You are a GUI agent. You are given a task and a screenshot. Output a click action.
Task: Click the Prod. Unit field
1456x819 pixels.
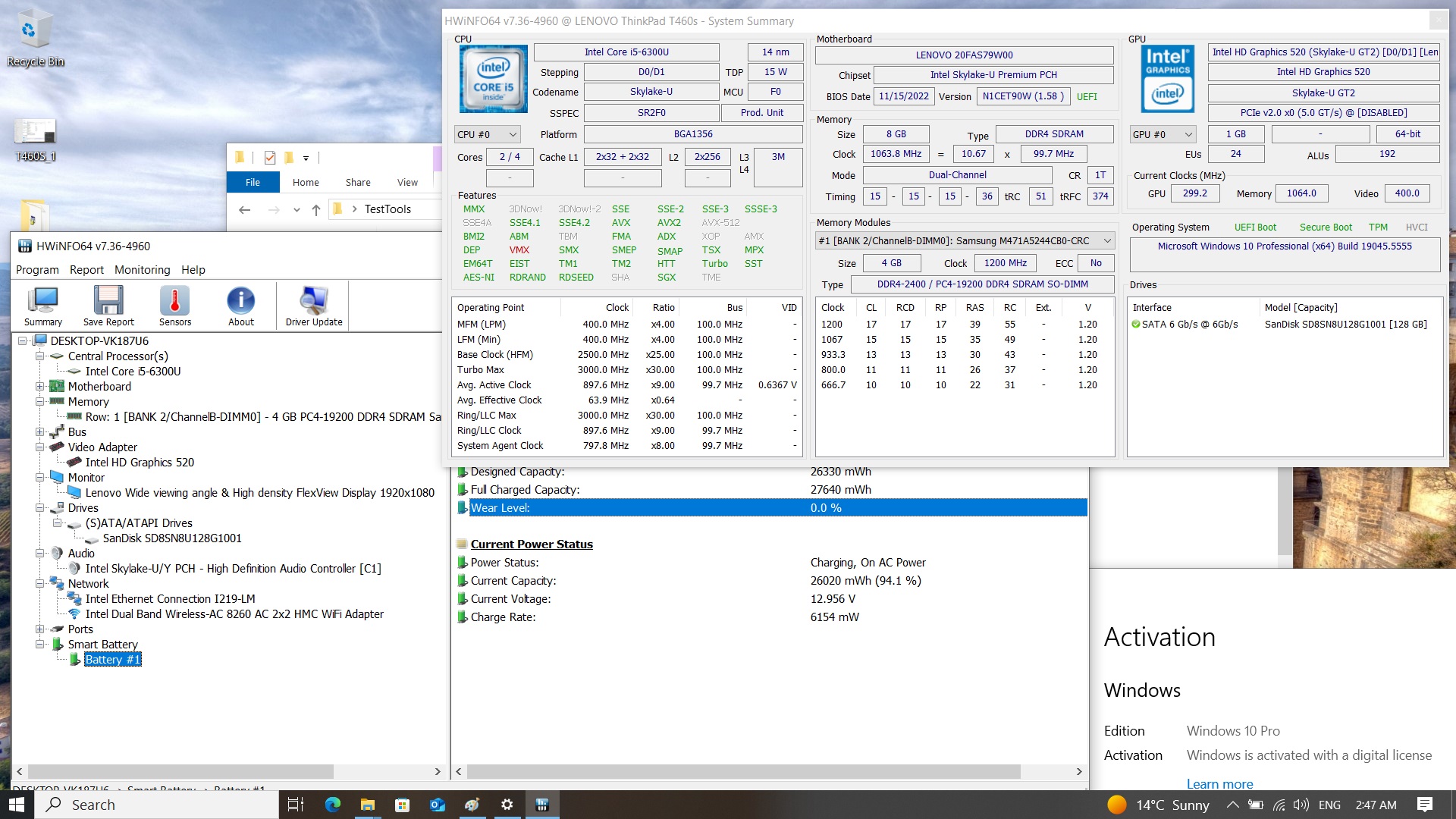click(761, 112)
